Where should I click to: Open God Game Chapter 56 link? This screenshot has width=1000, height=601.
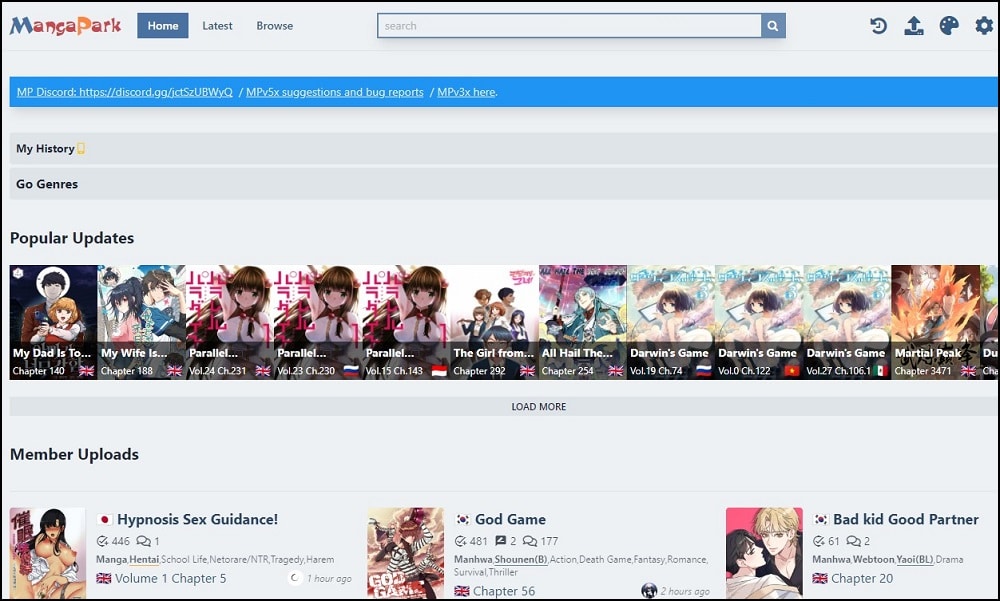tap(504, 591)
